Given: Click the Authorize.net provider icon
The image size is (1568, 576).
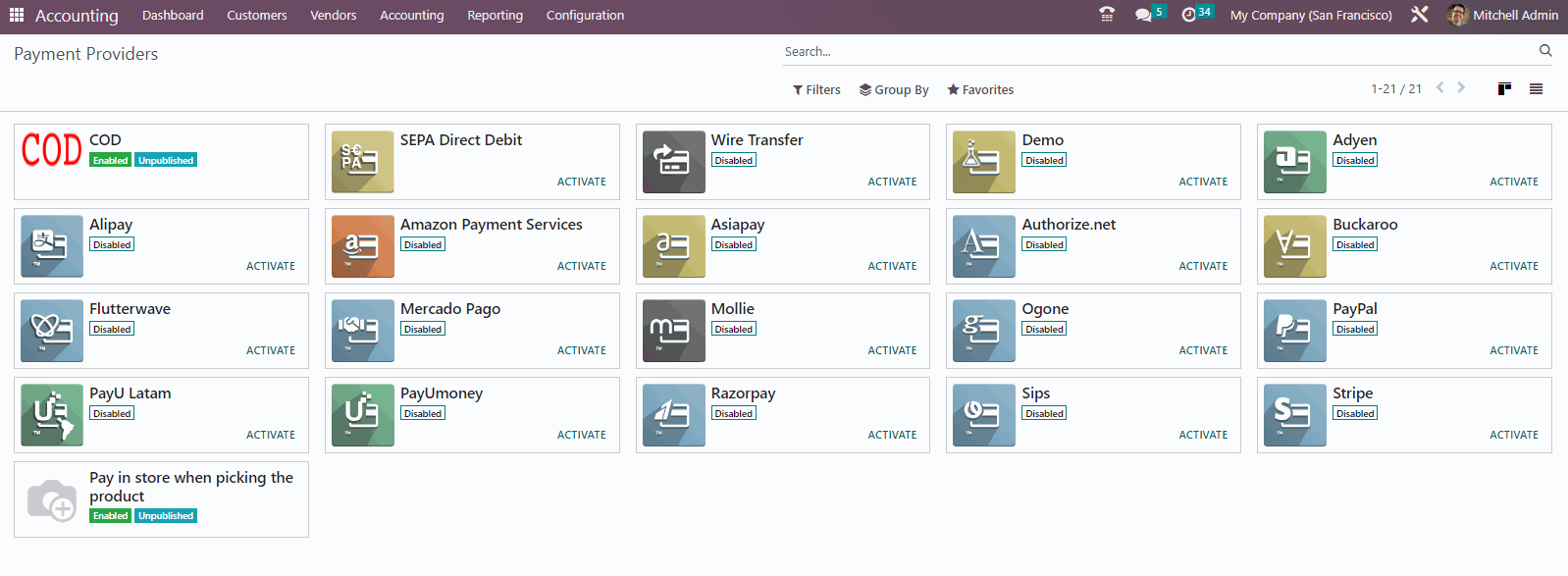Looking at the screenshot, I should point(984,246).
